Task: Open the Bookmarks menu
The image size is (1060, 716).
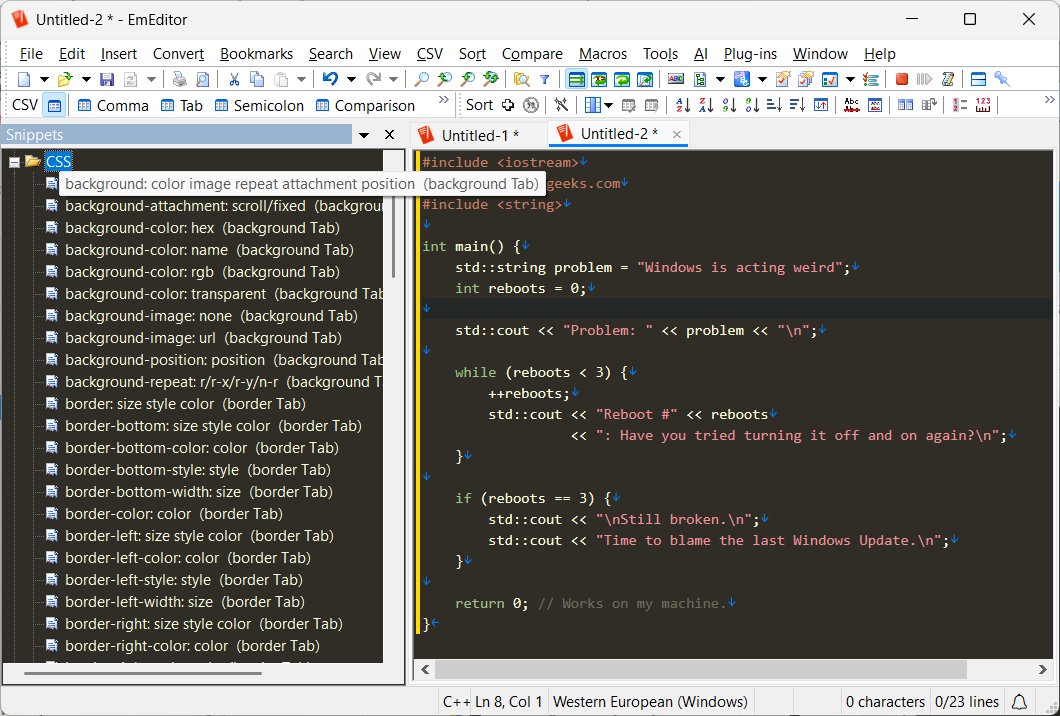Action: [256, 53]
